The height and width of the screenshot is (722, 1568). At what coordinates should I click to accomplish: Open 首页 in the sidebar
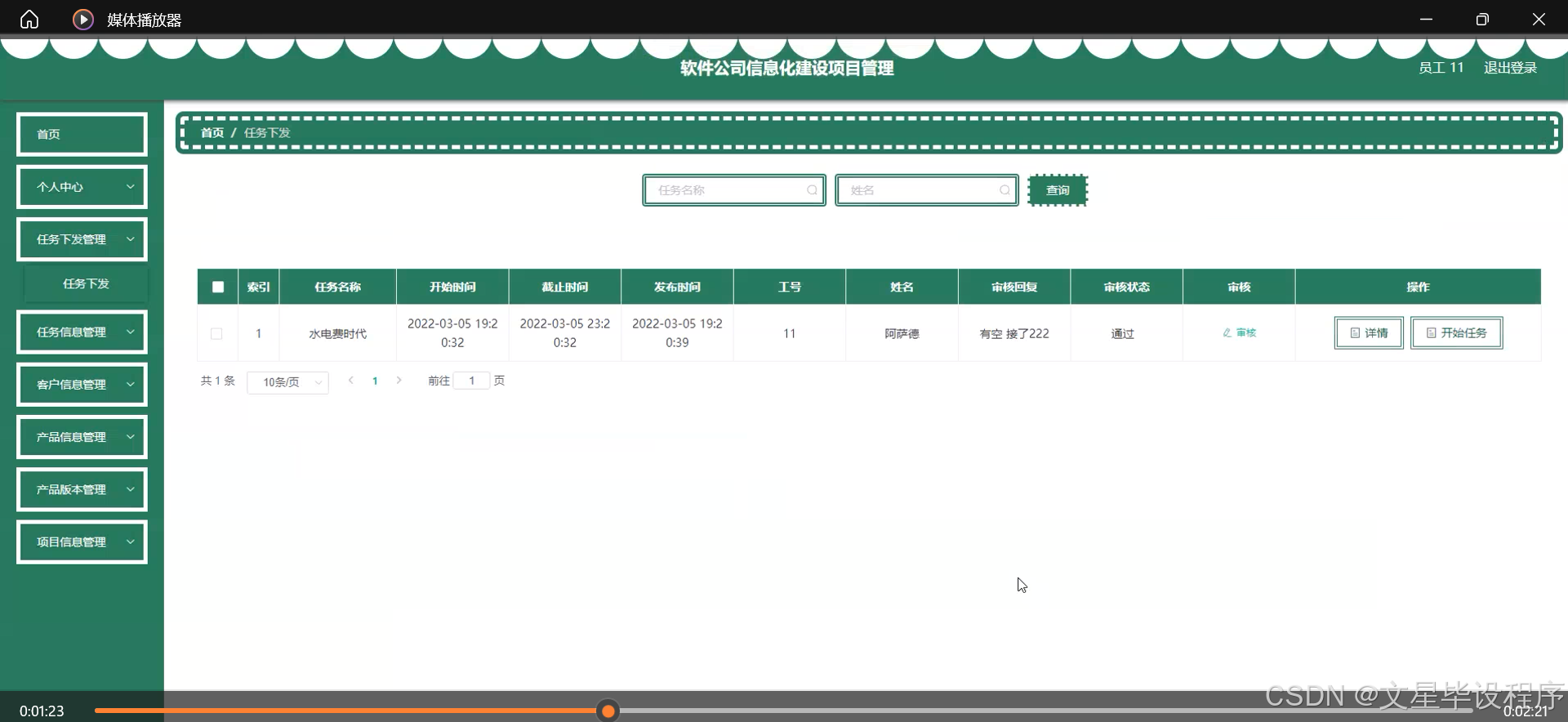82,134
